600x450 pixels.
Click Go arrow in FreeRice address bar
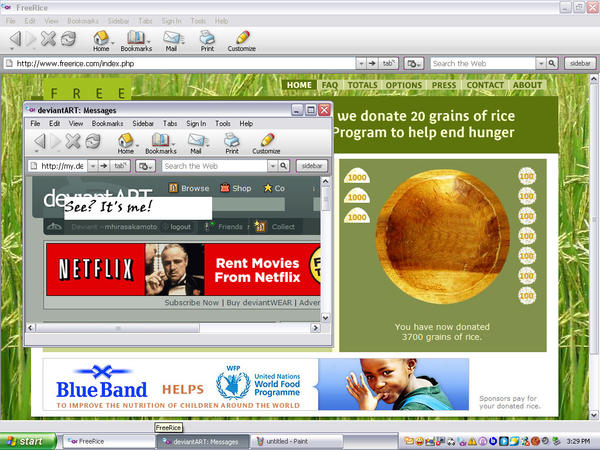click(372, 64)
